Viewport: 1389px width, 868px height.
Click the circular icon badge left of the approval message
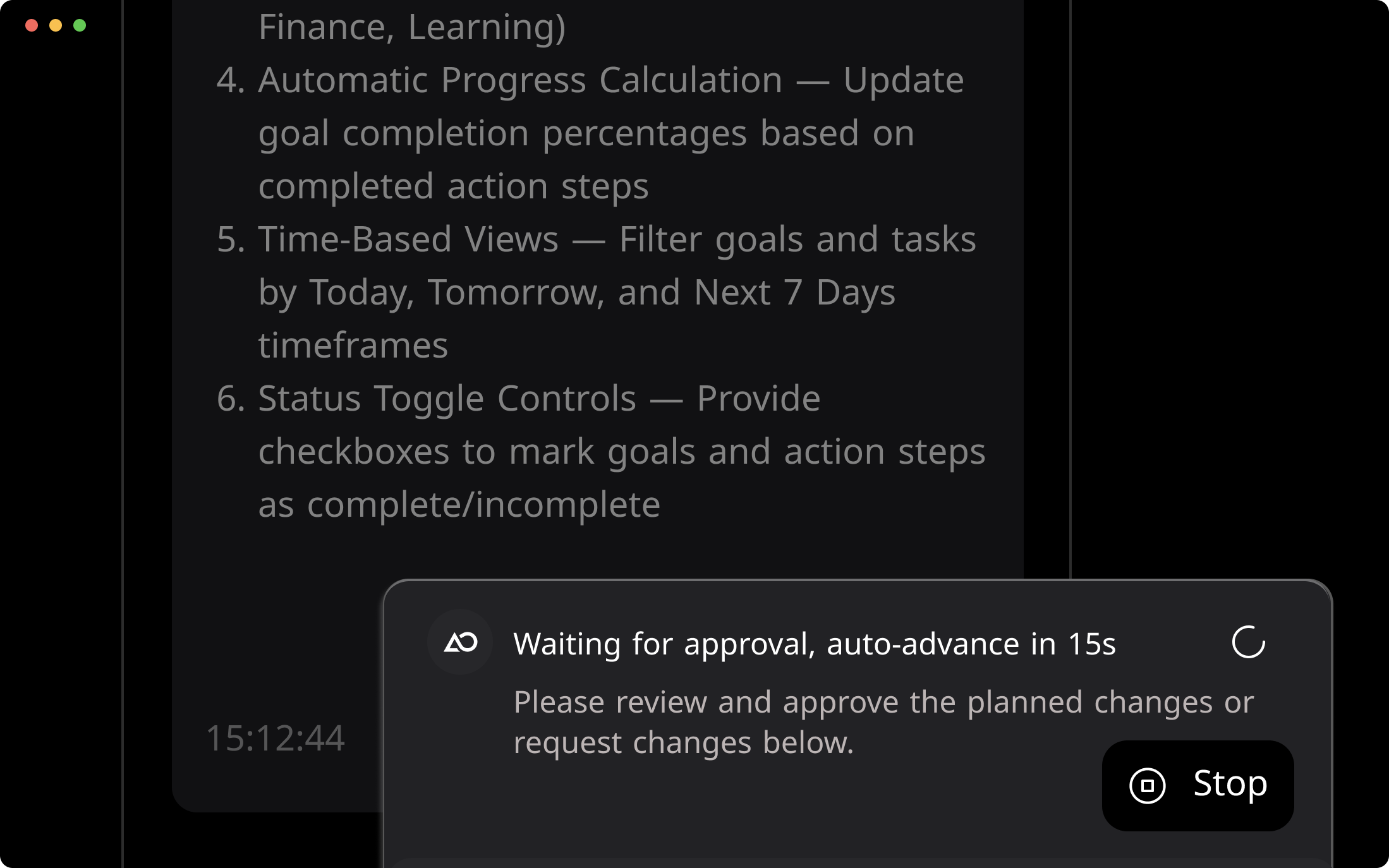(460, 642)
